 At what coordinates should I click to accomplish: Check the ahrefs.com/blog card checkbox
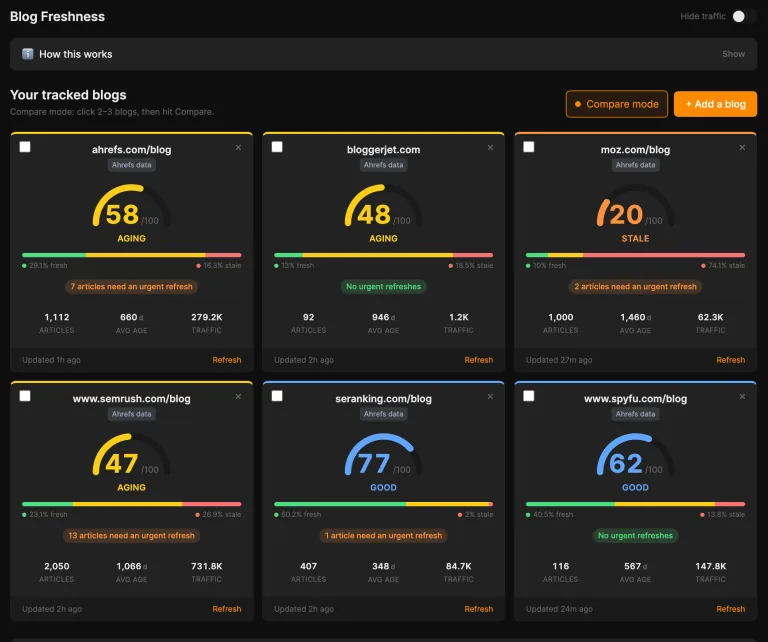25,147
